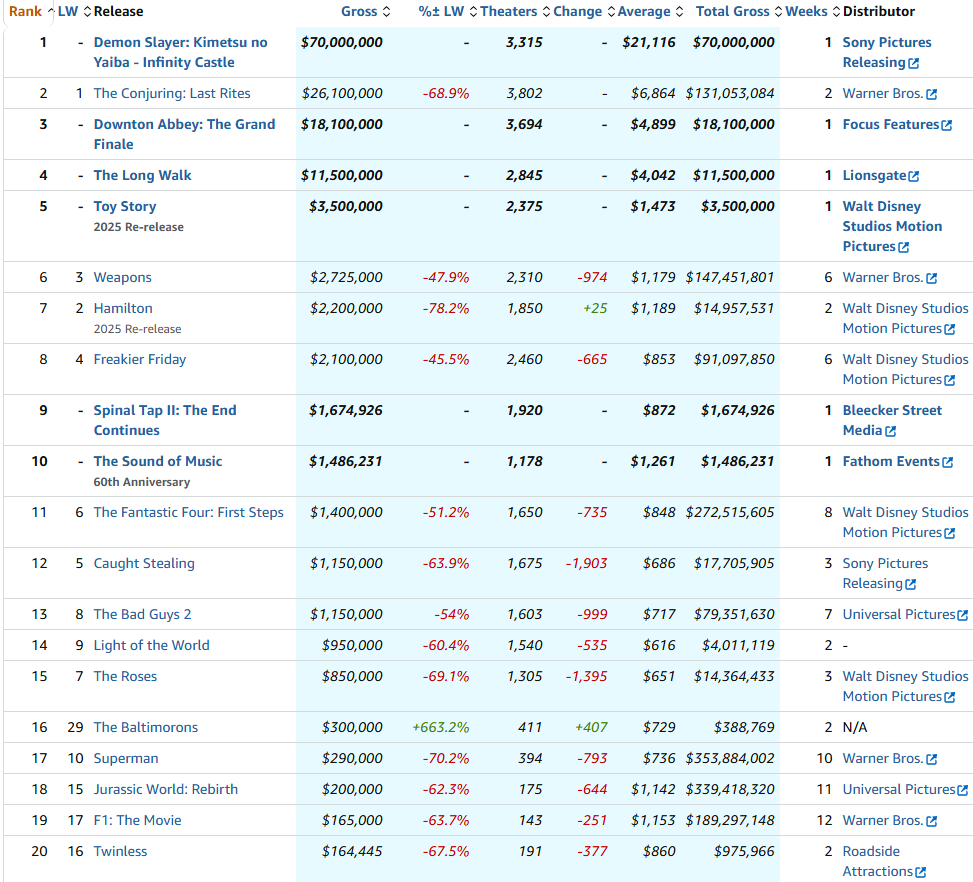Click the +663.2% change for The Baltimorons
Viewport: 973px width, 882px height.
pyautogui.click(x=441, y=727)
